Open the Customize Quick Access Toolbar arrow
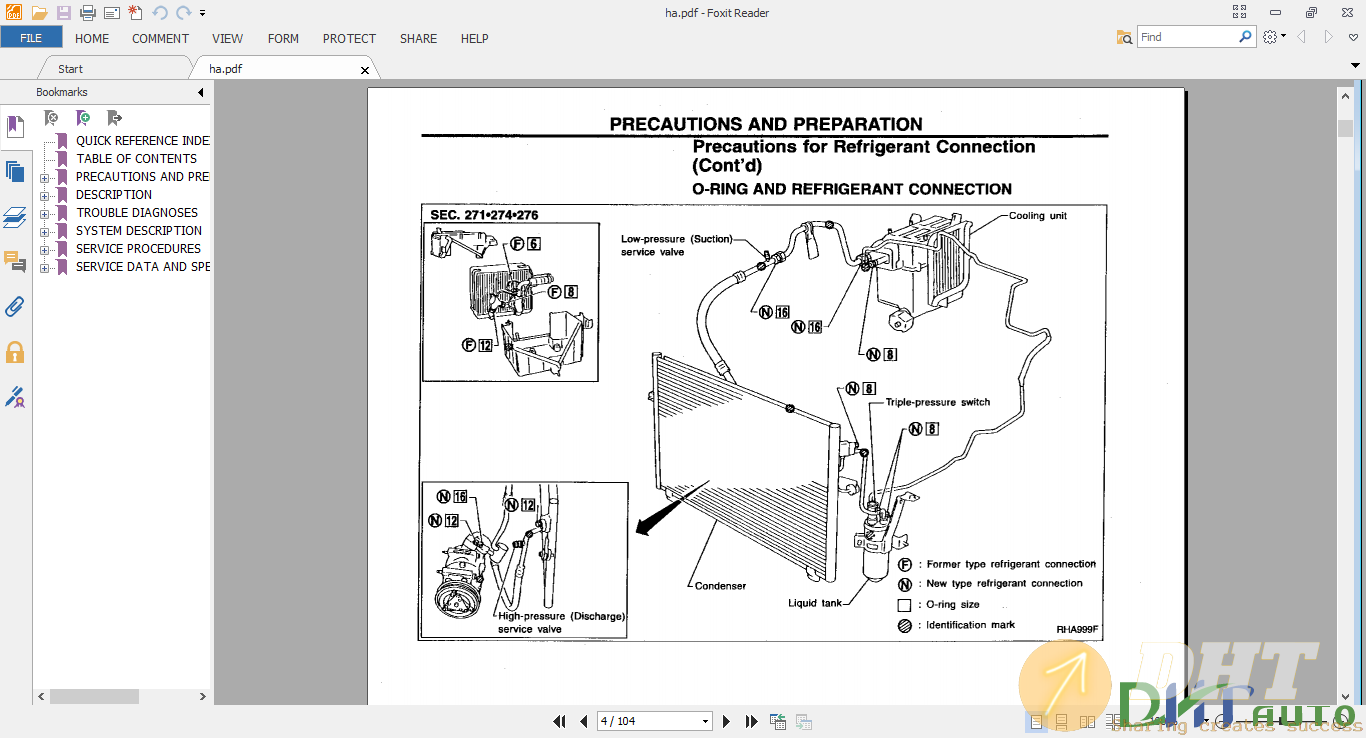 pos(202,13)
